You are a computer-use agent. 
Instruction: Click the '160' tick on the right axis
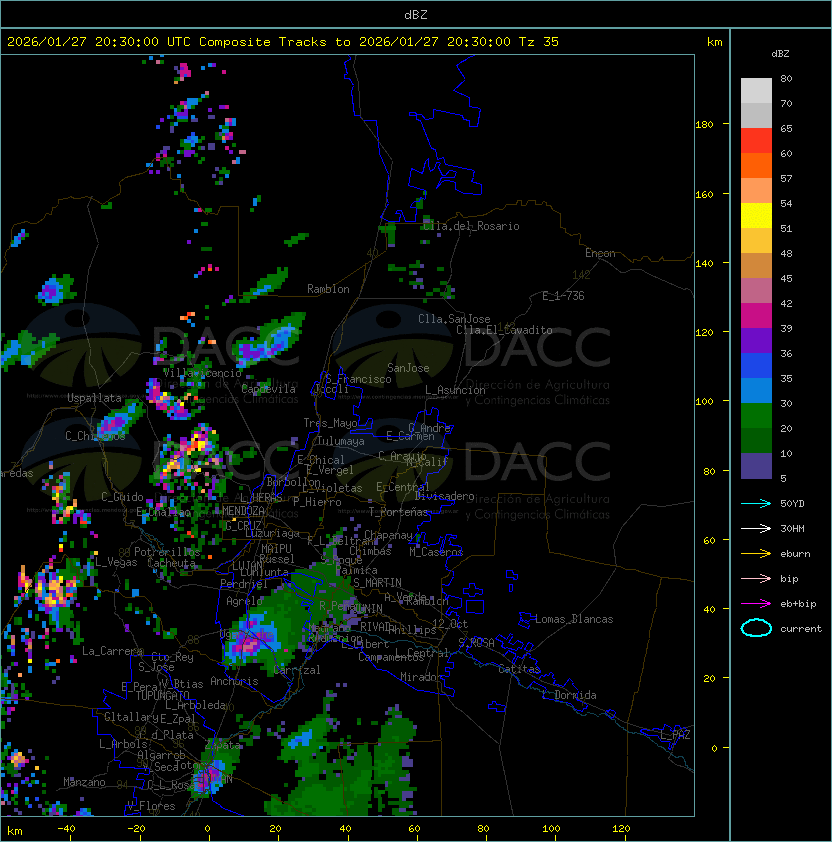pos(704,194)
